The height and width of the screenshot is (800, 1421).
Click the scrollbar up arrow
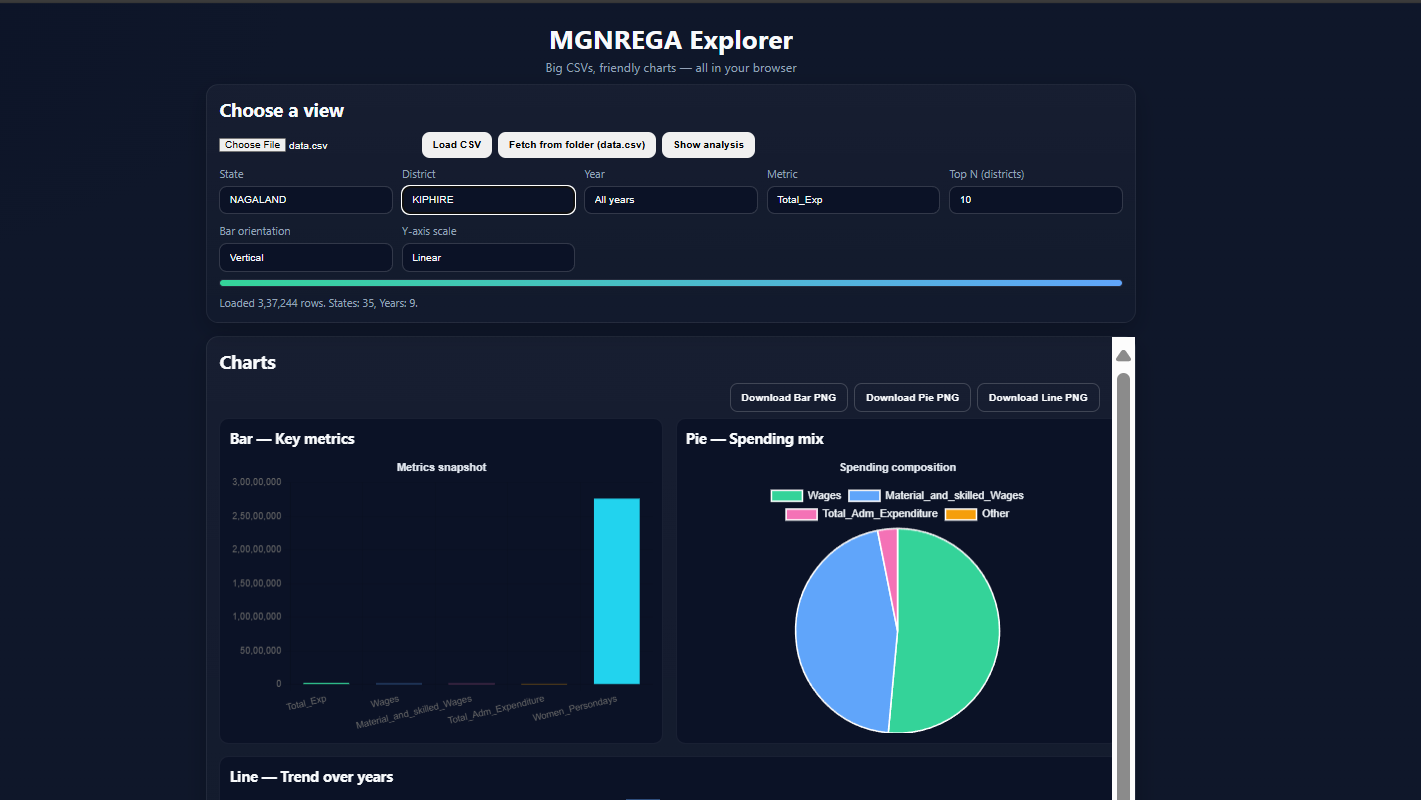point(1122,353)
